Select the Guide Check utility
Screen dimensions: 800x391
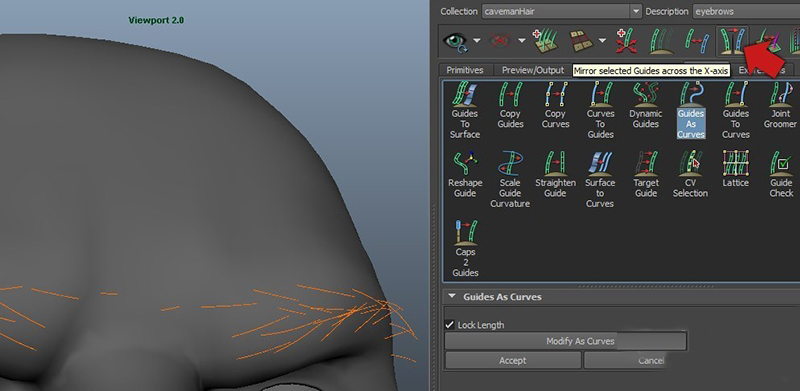(x=781, y=174)
